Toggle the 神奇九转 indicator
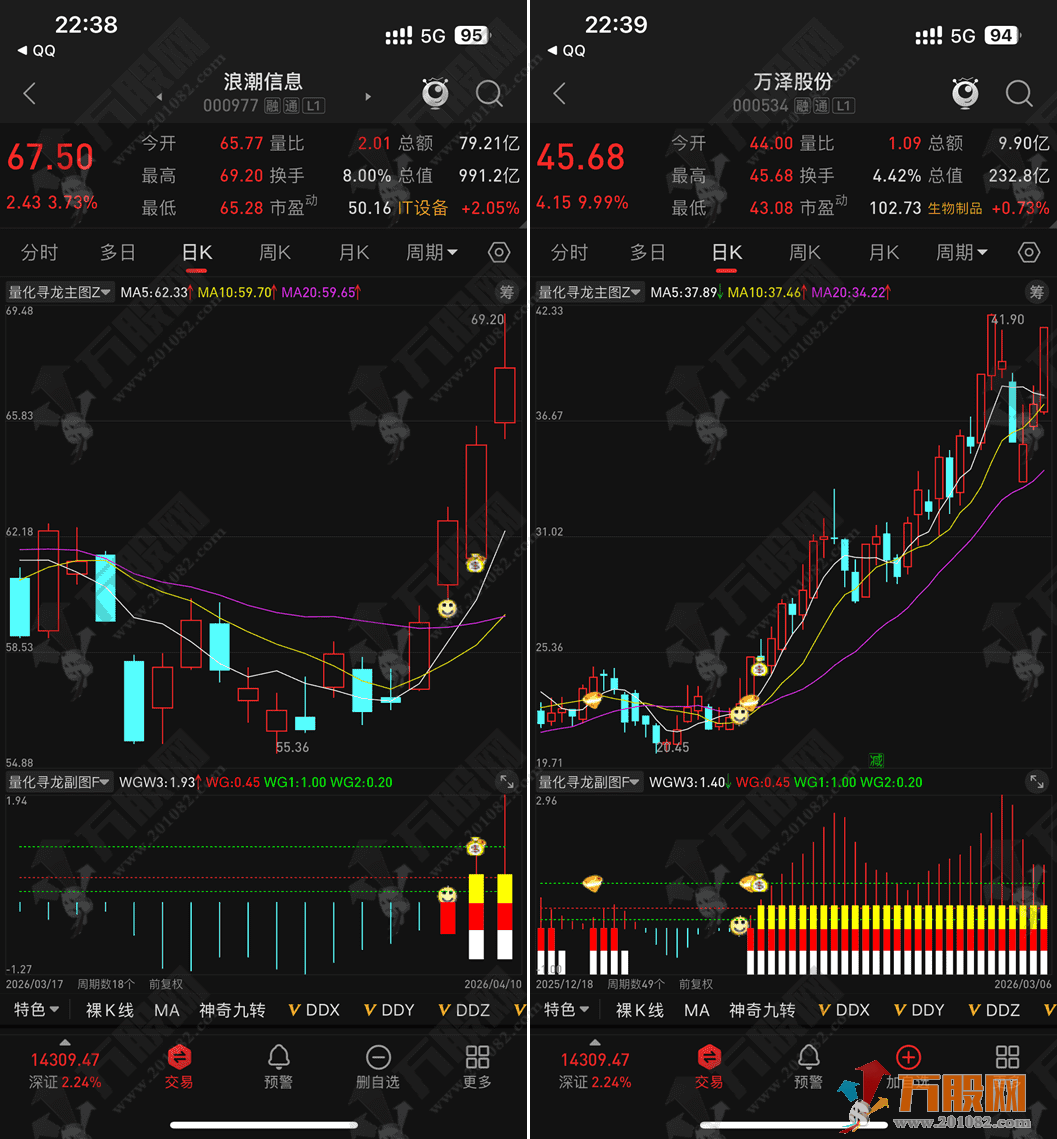The image size is (1057, 1139). [x=231, y=1010]
